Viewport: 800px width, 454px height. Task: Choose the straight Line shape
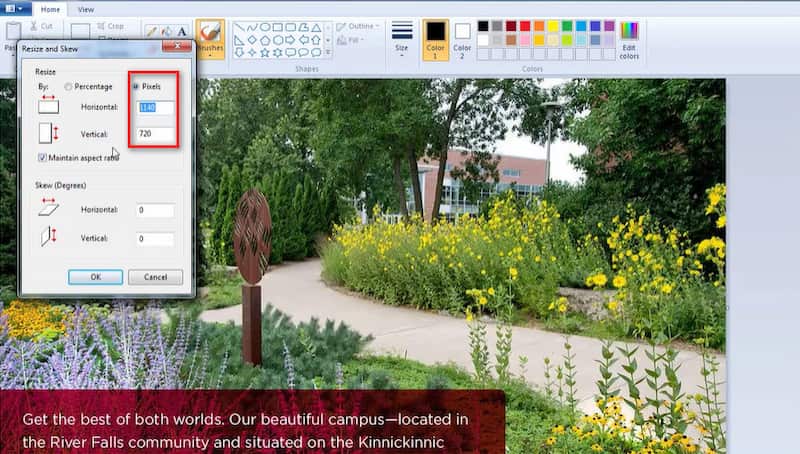[239, 27]
